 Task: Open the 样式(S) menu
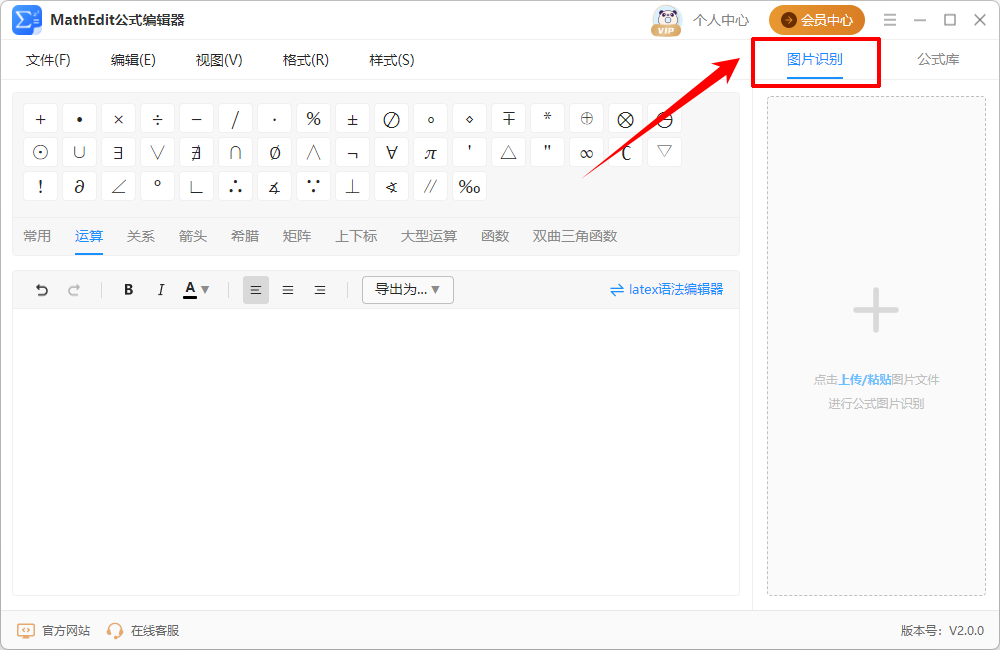coord(392,60)
